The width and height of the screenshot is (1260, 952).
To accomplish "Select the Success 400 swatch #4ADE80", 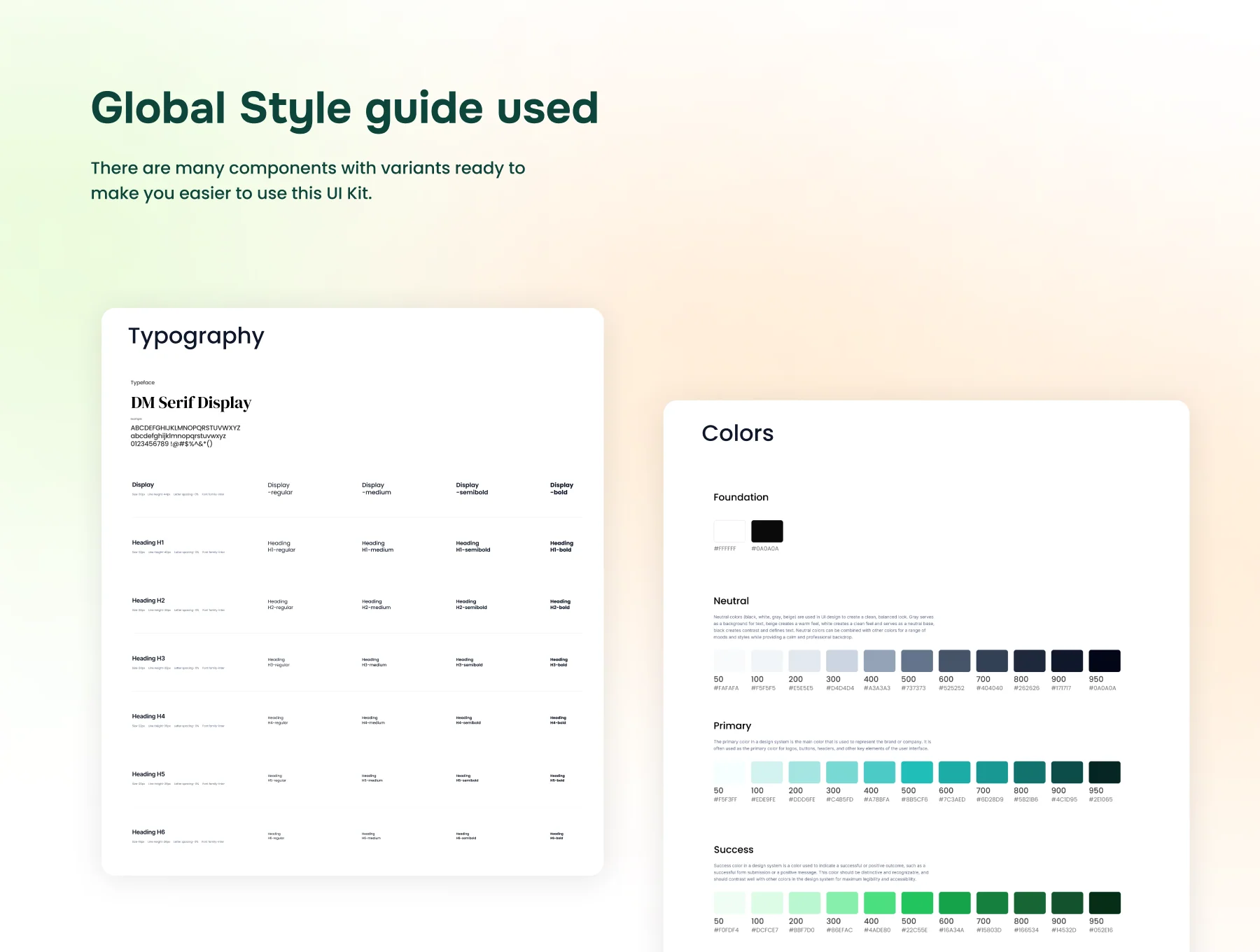I will tap(879, 903).
